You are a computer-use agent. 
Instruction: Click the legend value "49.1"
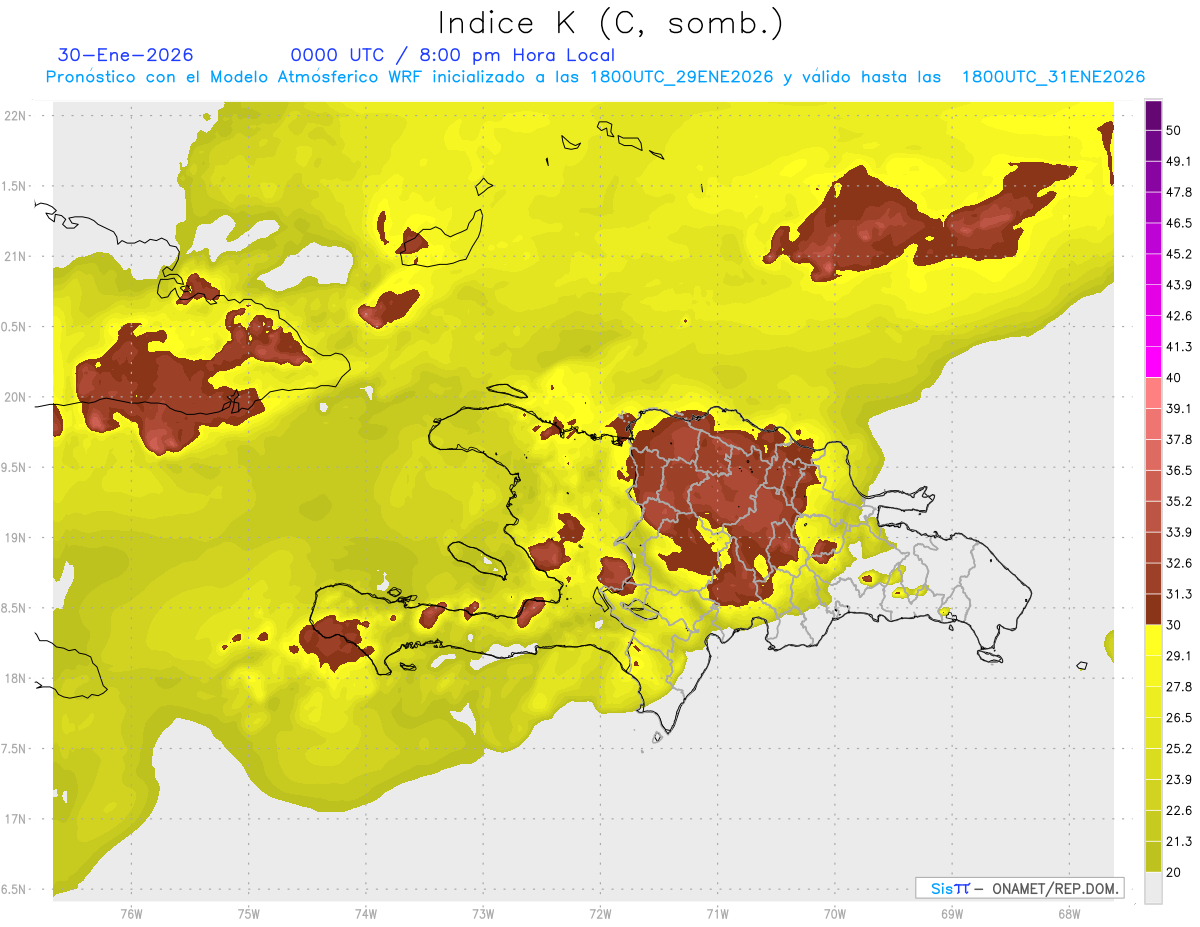point(1179,161)
